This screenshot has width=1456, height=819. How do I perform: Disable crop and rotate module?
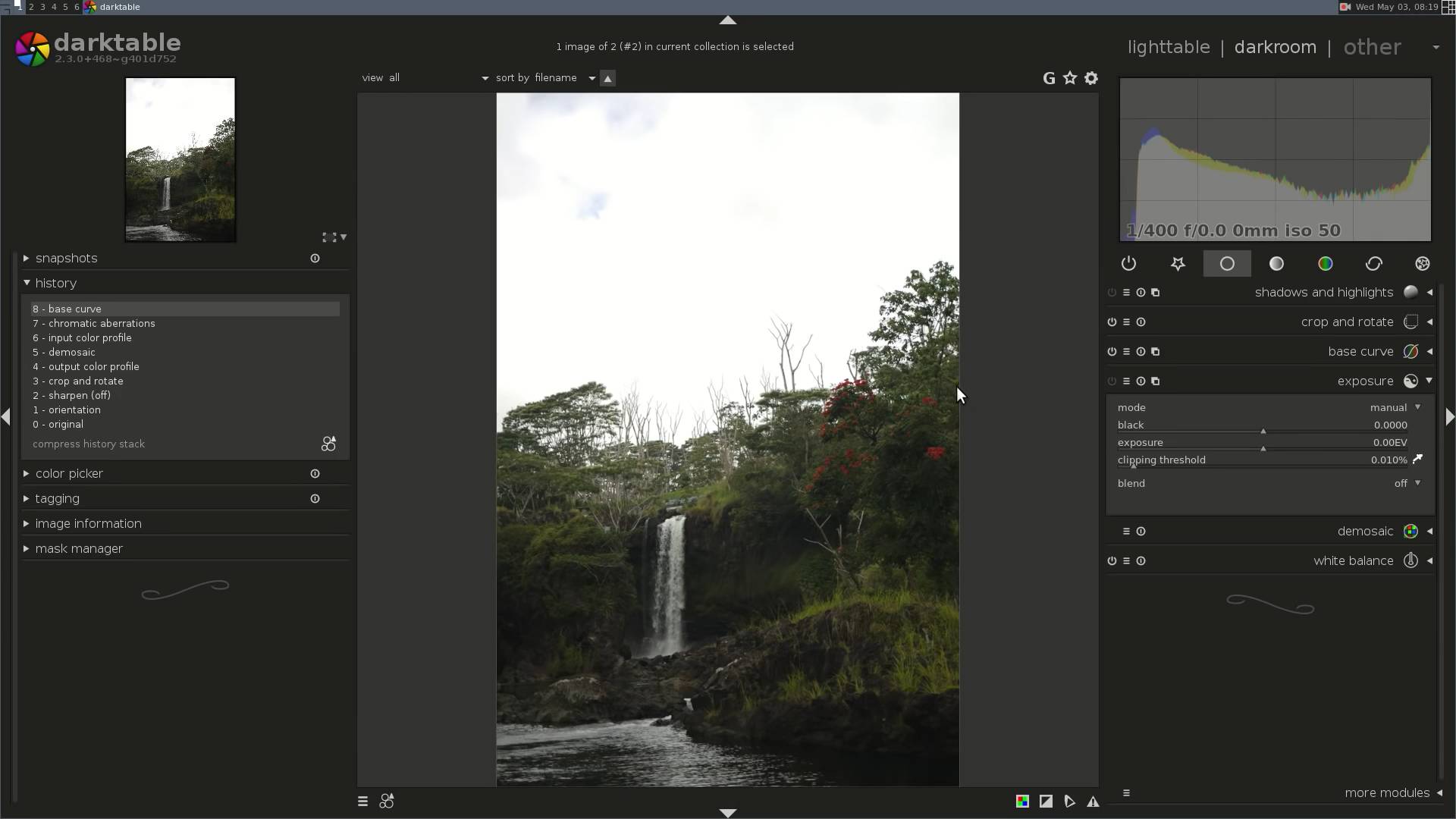pos(1112,322)
